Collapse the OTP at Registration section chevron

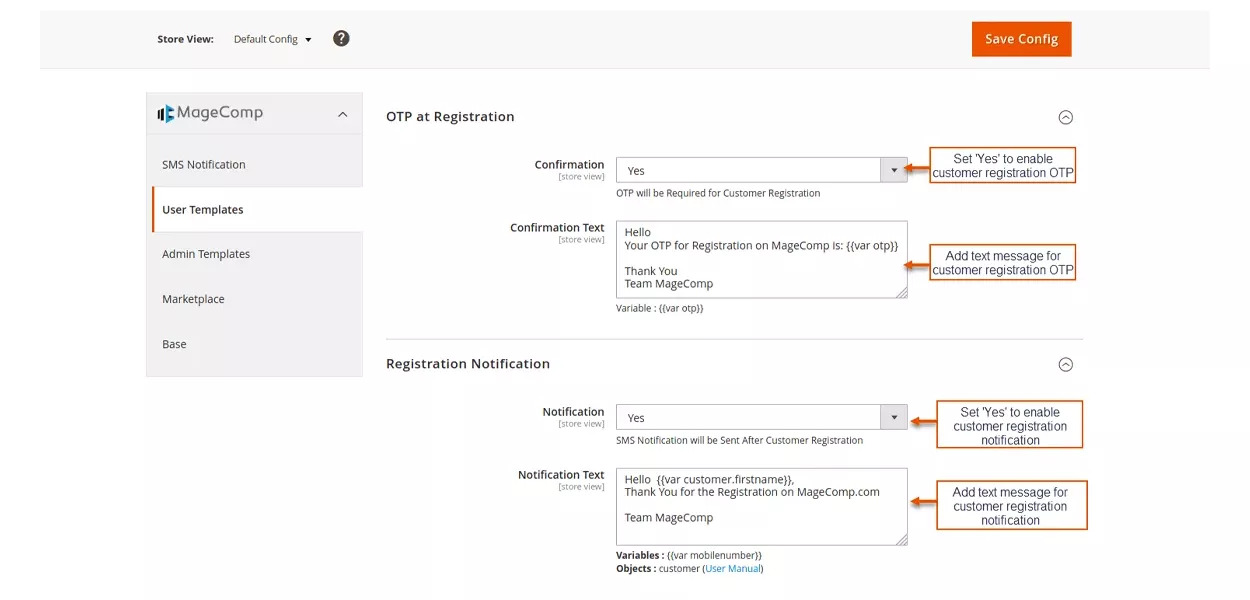pos(1066,117)
